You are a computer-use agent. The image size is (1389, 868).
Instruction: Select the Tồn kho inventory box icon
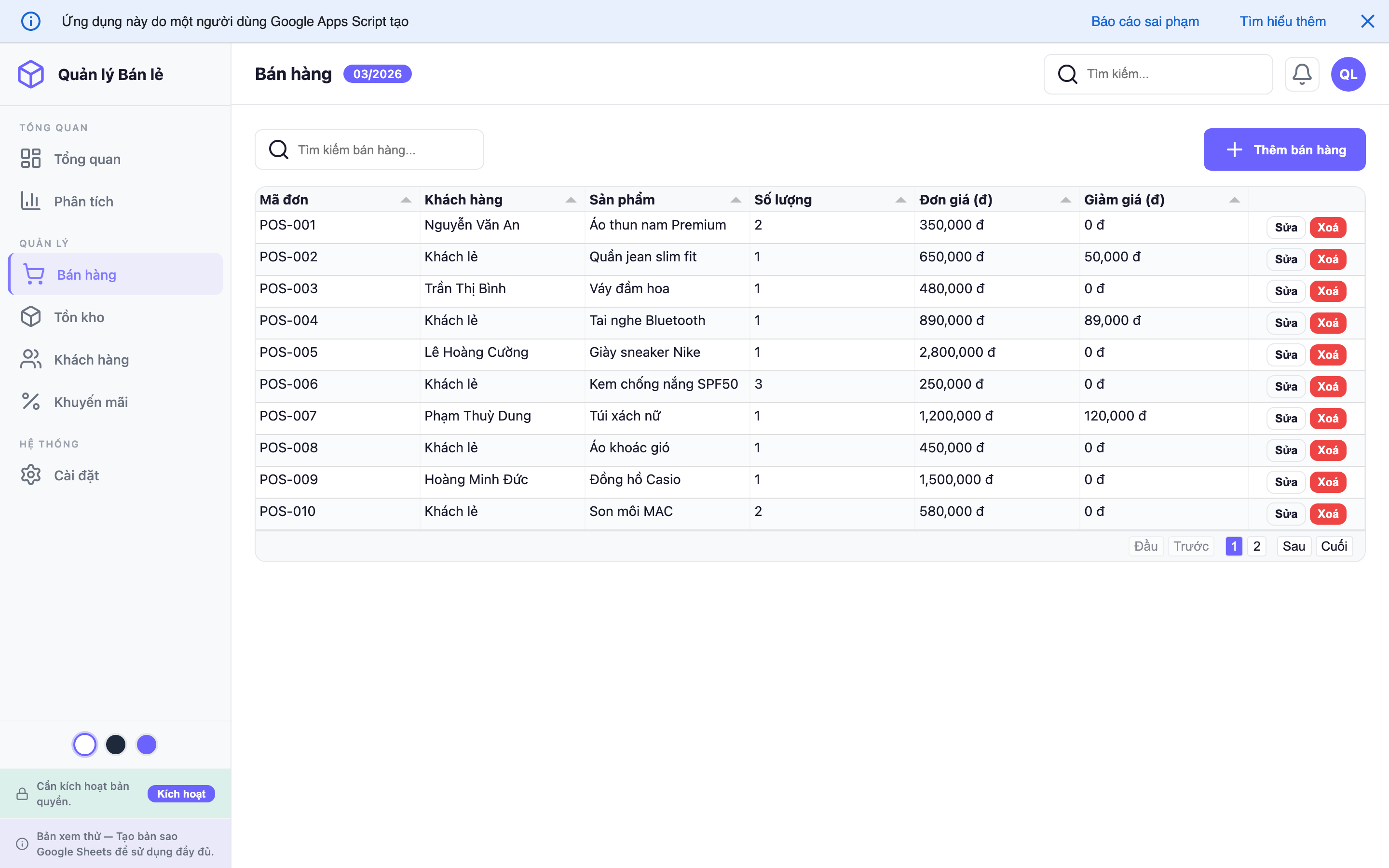tap(31, 316)
